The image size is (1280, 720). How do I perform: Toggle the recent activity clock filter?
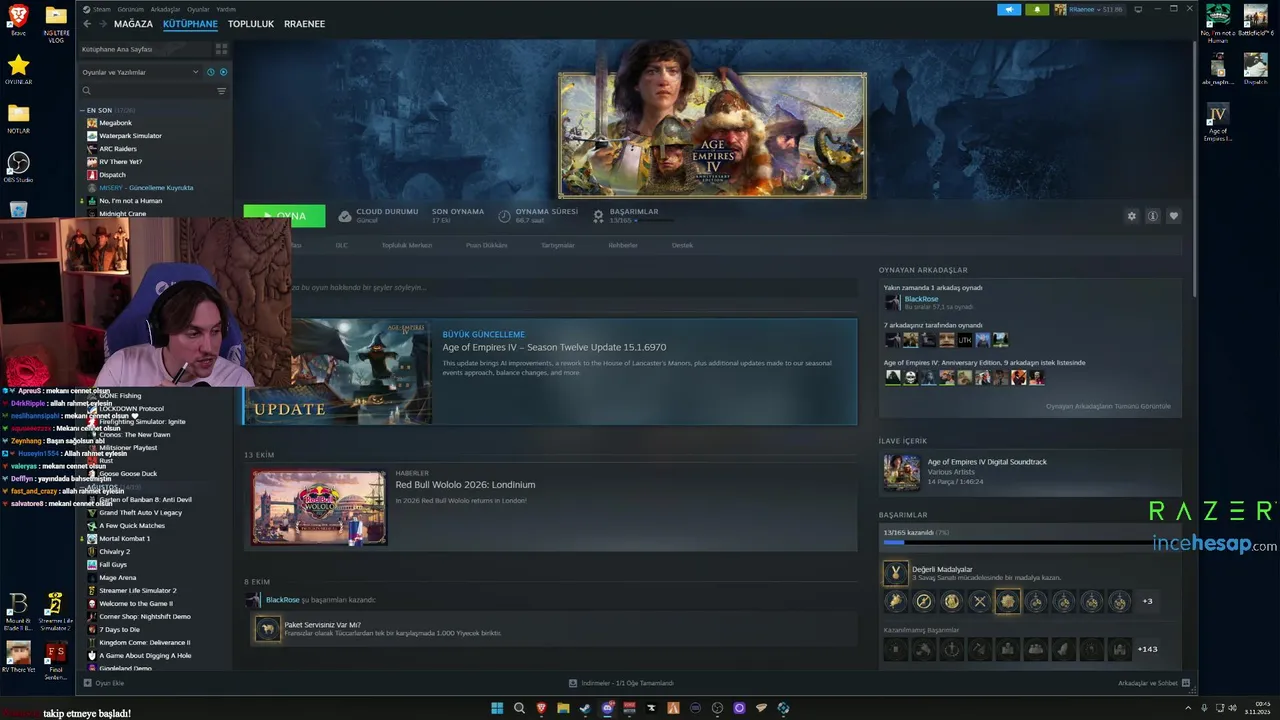[x=210, y=72]
